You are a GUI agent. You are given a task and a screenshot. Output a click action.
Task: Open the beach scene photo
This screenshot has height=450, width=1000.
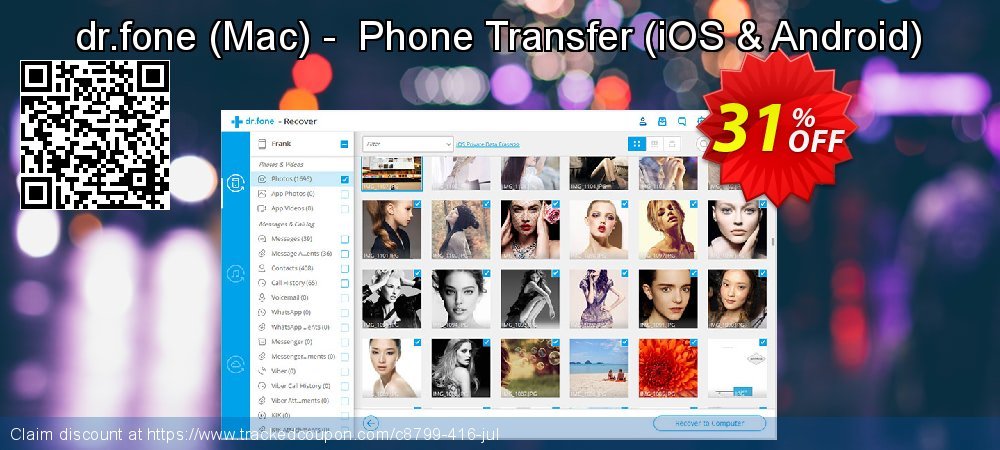599,368
